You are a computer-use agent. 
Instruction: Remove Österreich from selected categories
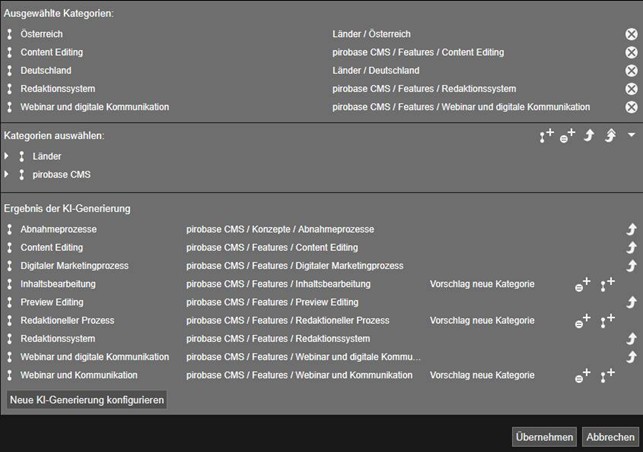pos(631,34)
